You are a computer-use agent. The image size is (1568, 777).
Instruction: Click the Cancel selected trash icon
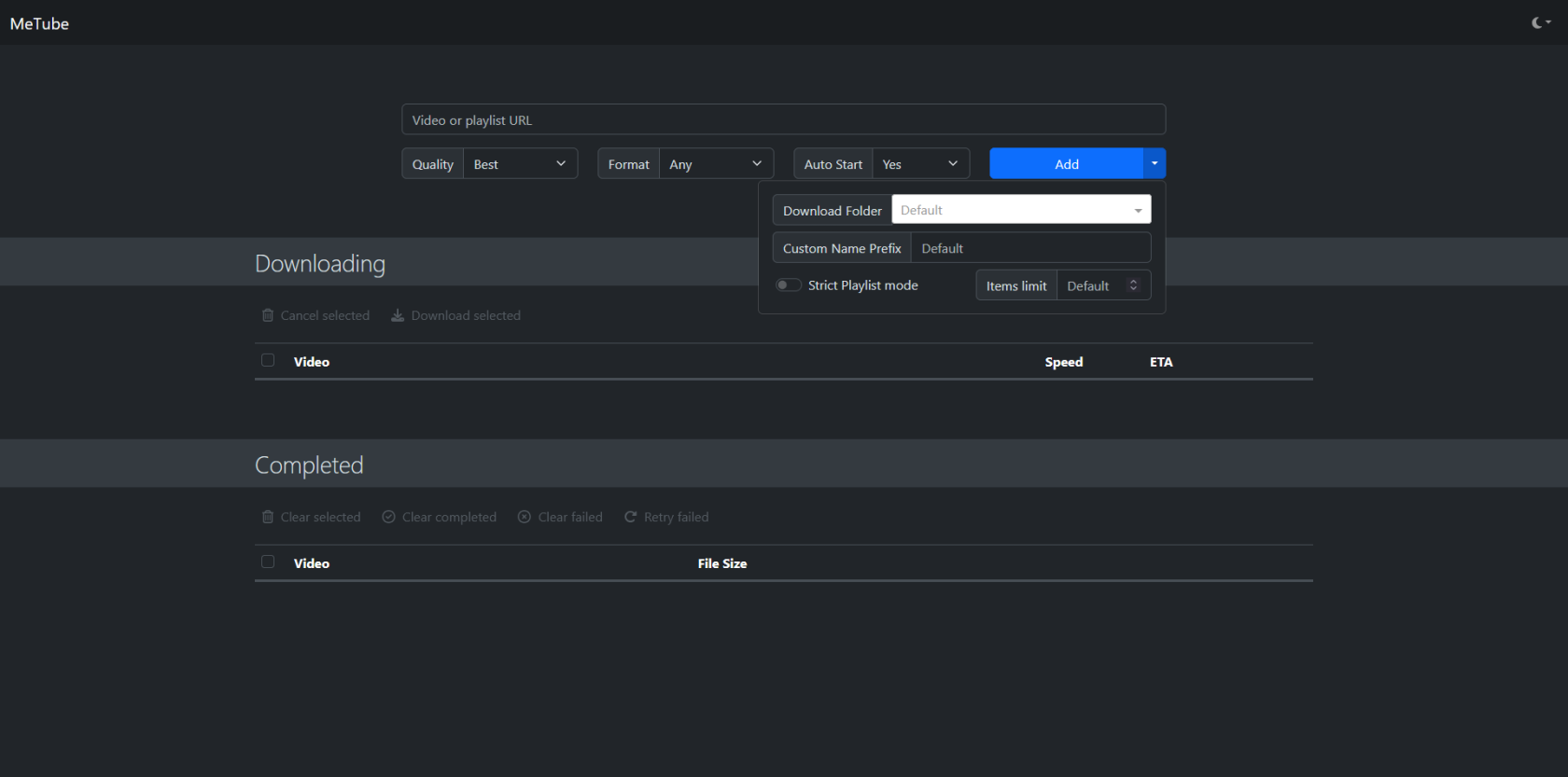(x=268, y=315)
